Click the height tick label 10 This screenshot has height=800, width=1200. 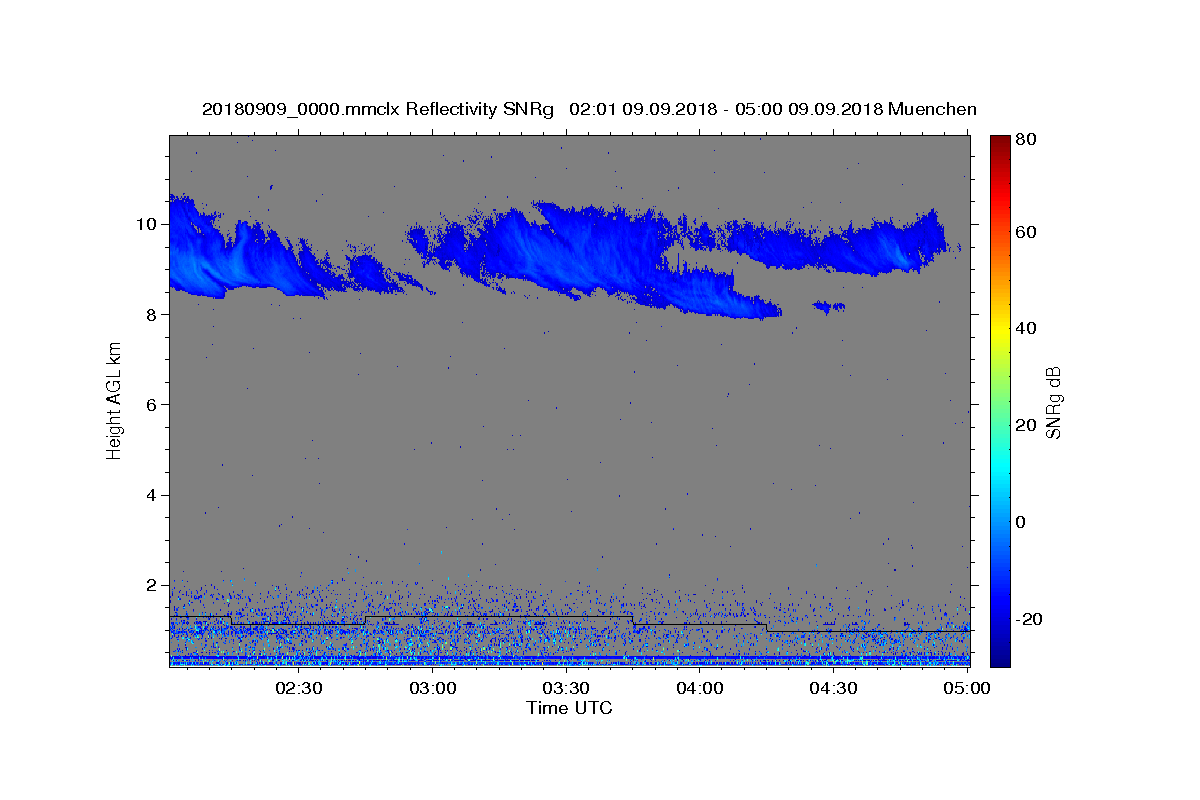(149, 224)
